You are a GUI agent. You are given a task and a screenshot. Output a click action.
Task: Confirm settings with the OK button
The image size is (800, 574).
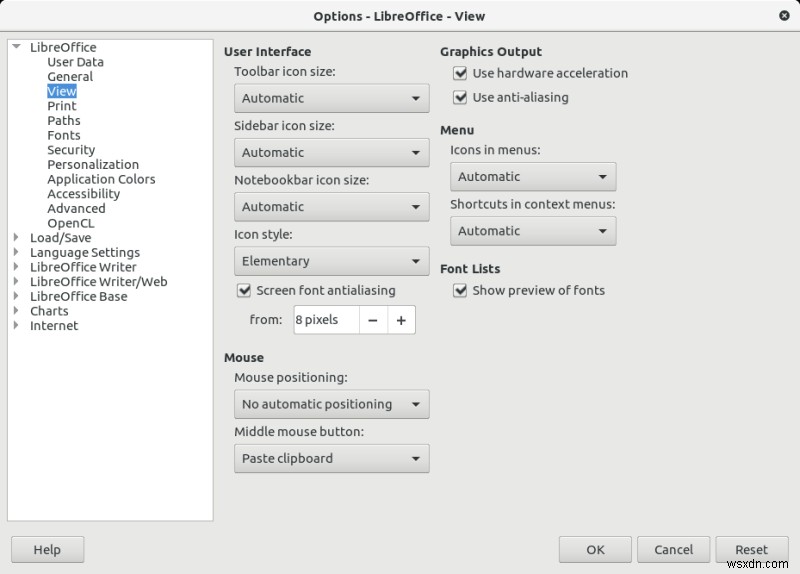595,550
